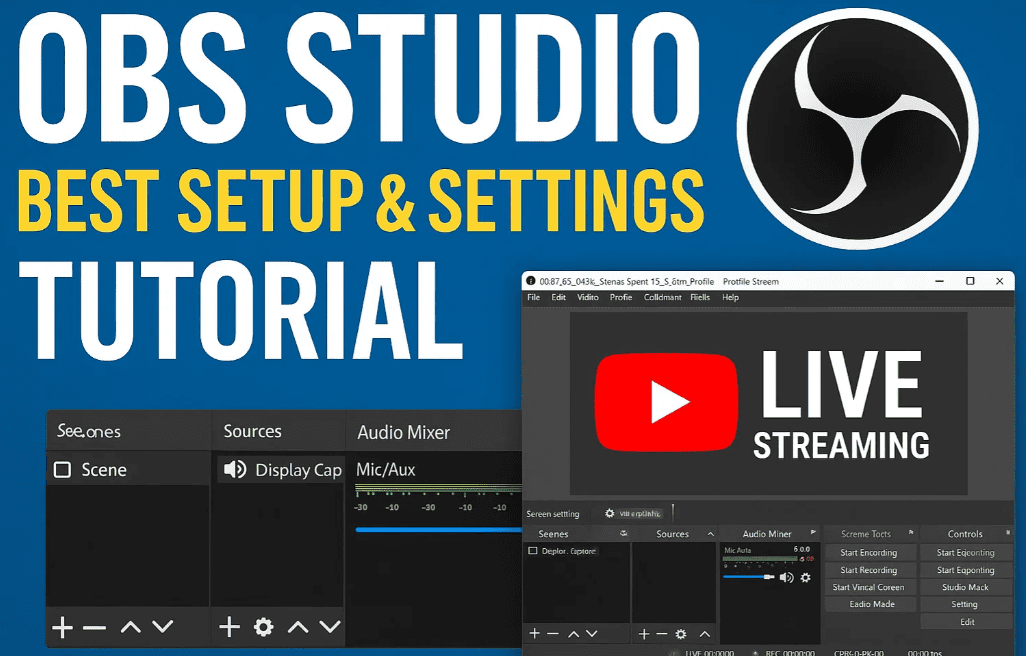The width and height of the screenshot is (1026, 656).
Task: Collapse the Audio Miner panel
Action: pos(813,533)
